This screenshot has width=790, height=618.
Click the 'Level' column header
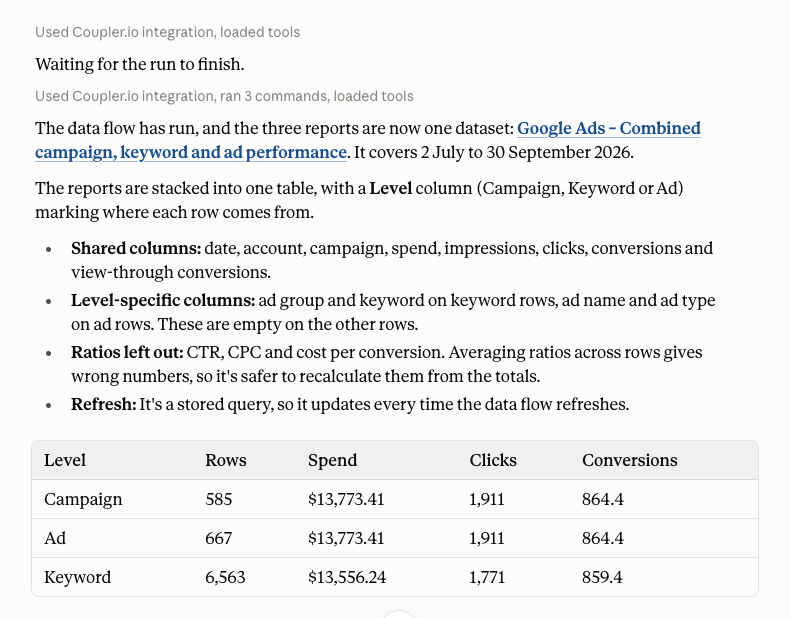(64, 460)
